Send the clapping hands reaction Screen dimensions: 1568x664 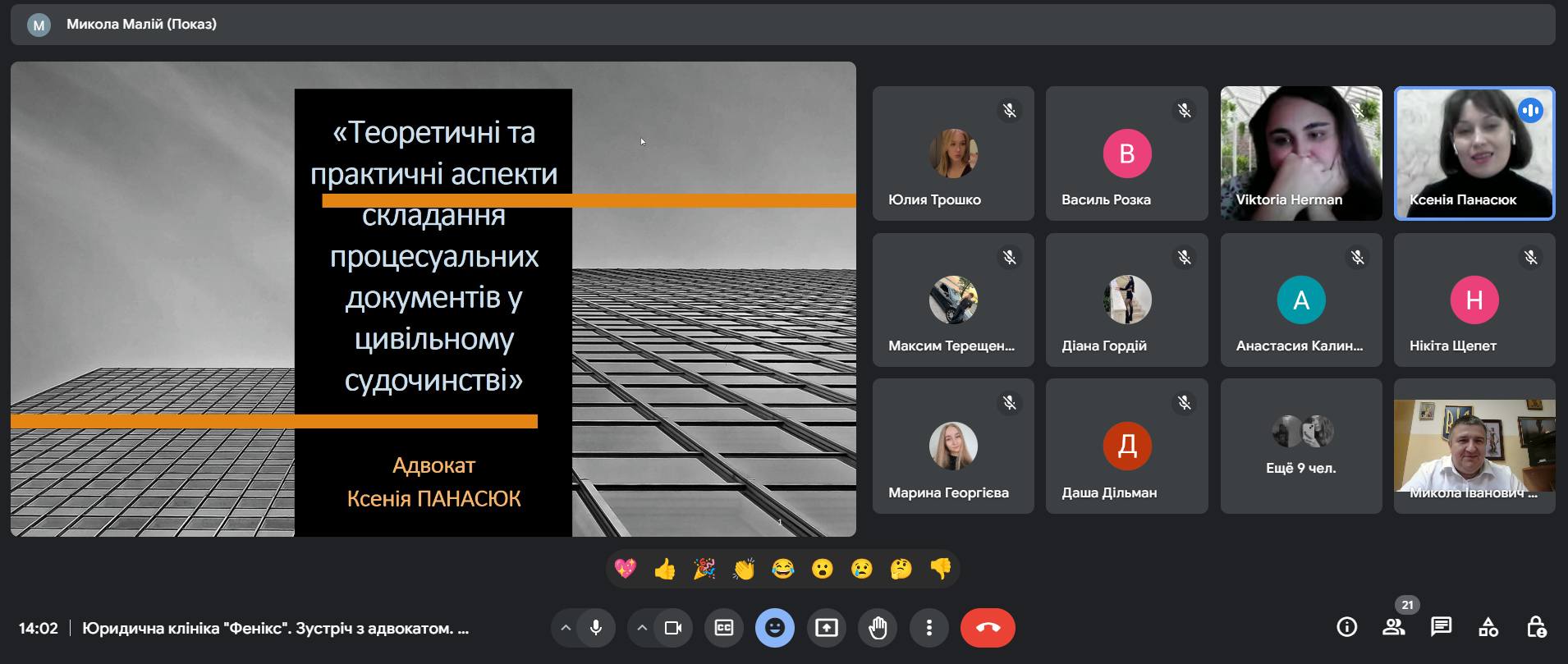pyautogui.click(x=744, y=569)
